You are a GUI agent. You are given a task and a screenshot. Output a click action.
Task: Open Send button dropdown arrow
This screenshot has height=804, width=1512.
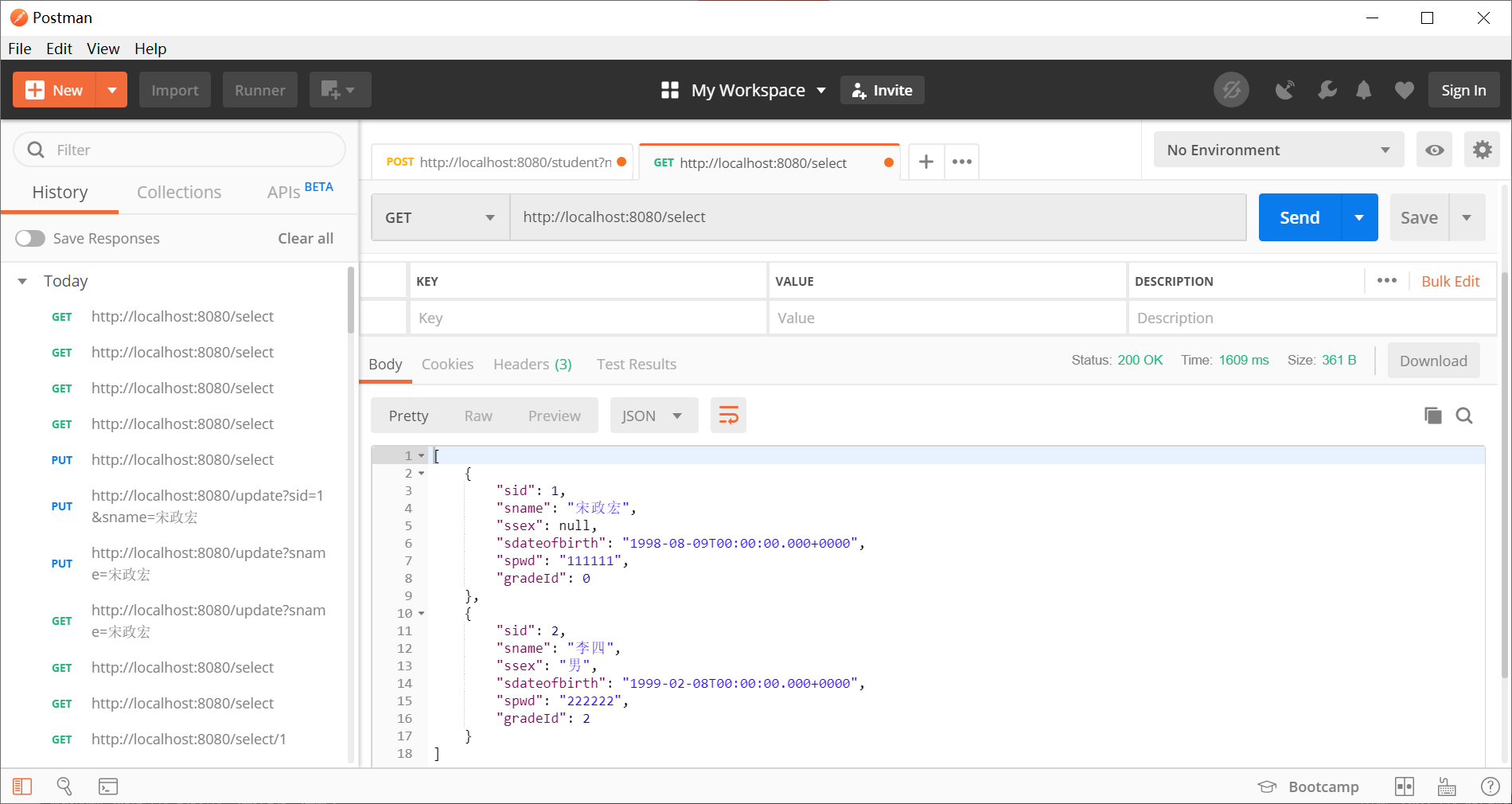click(x=1359, y=217)
